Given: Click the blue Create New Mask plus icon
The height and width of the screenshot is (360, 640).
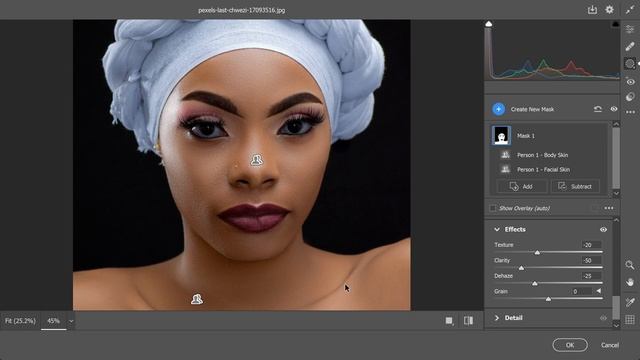Looking at the screenshot, I should click(x=498, y=109).
